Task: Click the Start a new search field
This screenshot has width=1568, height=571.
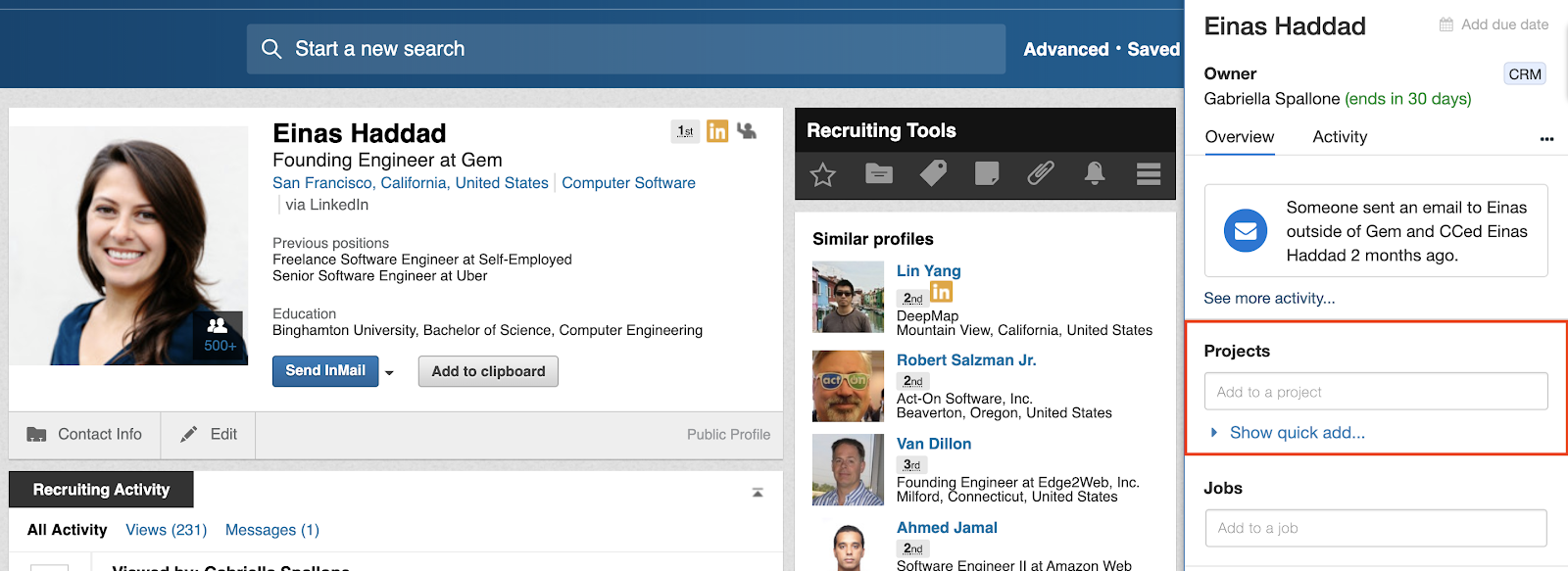Action: [x=626, y=49]
